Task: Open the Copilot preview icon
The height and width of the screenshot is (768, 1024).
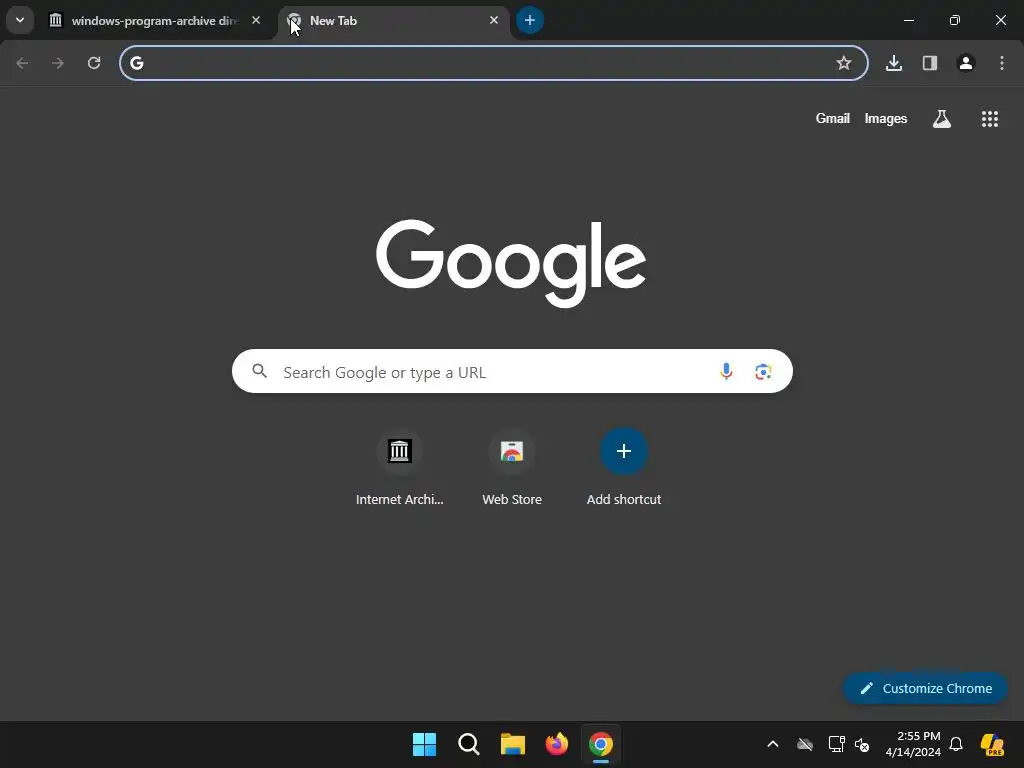Action: pos(992,744)
